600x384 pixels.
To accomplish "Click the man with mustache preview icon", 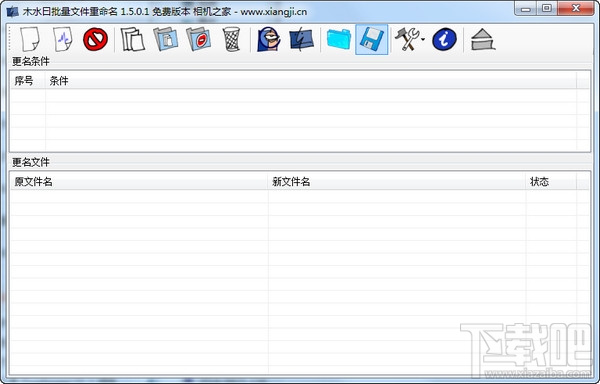I will point(269,39).
